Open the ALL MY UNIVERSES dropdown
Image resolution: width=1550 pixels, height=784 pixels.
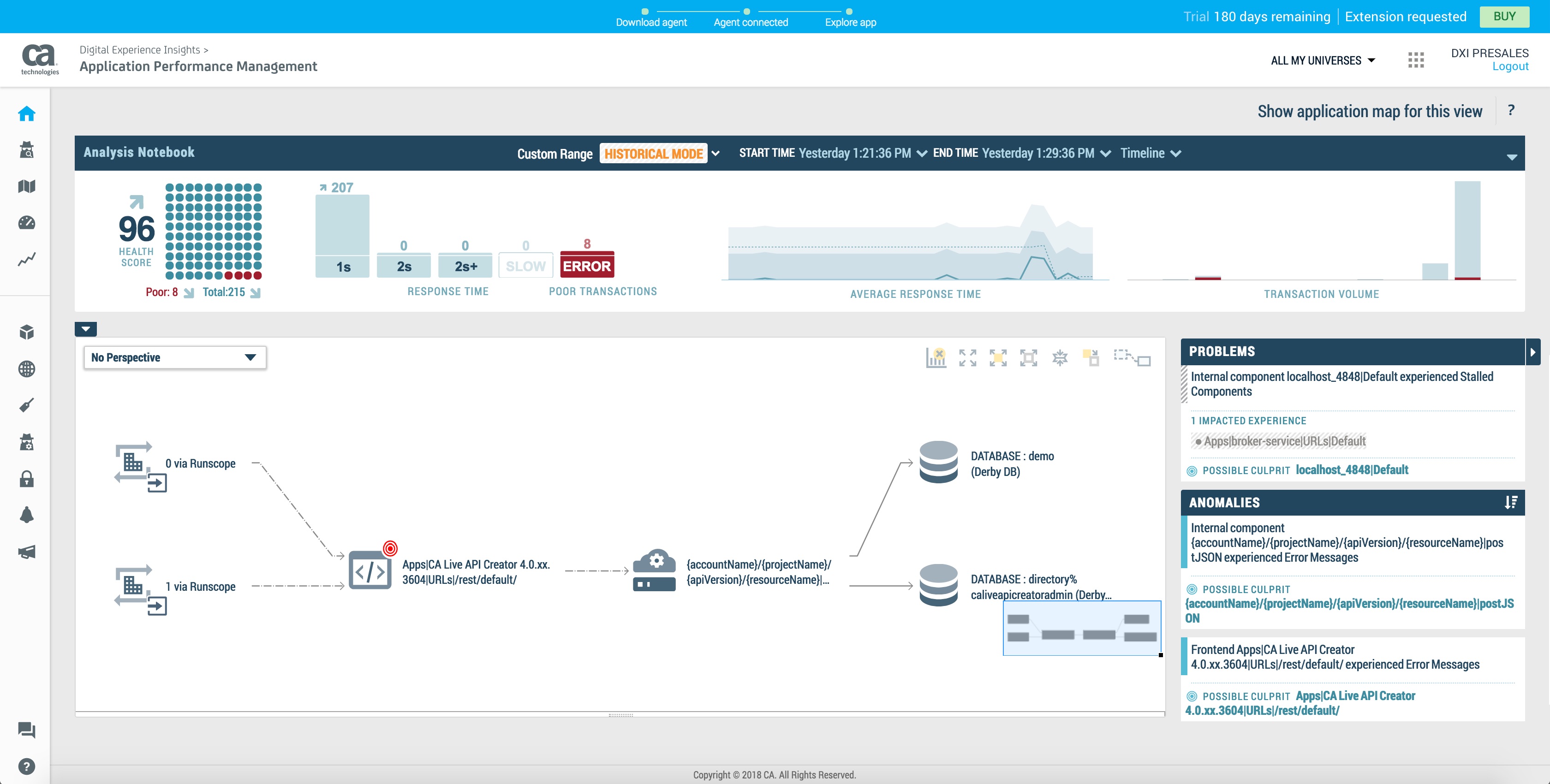(1323, 60)
